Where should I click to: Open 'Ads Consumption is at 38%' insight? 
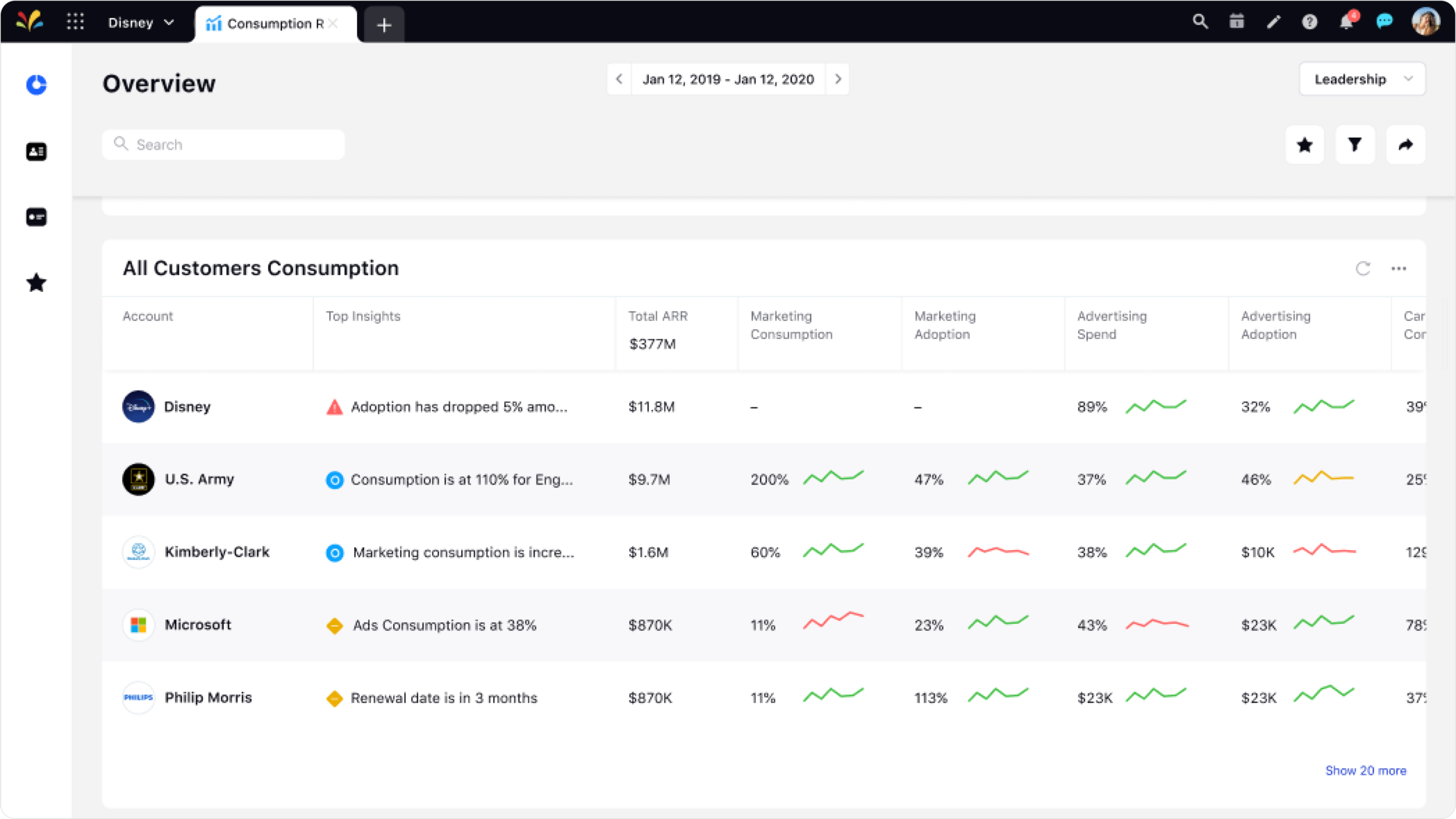444,626
